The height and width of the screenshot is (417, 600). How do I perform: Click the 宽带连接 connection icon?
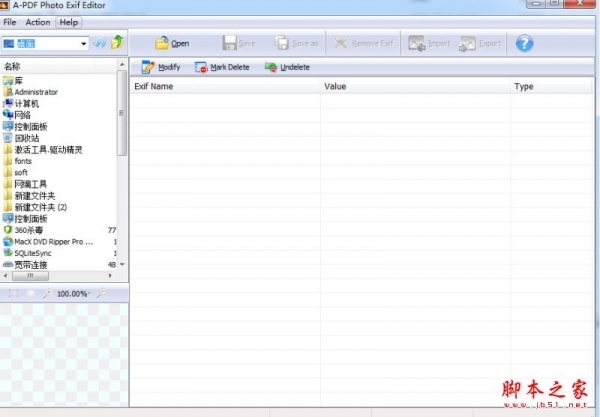(8, 264)
